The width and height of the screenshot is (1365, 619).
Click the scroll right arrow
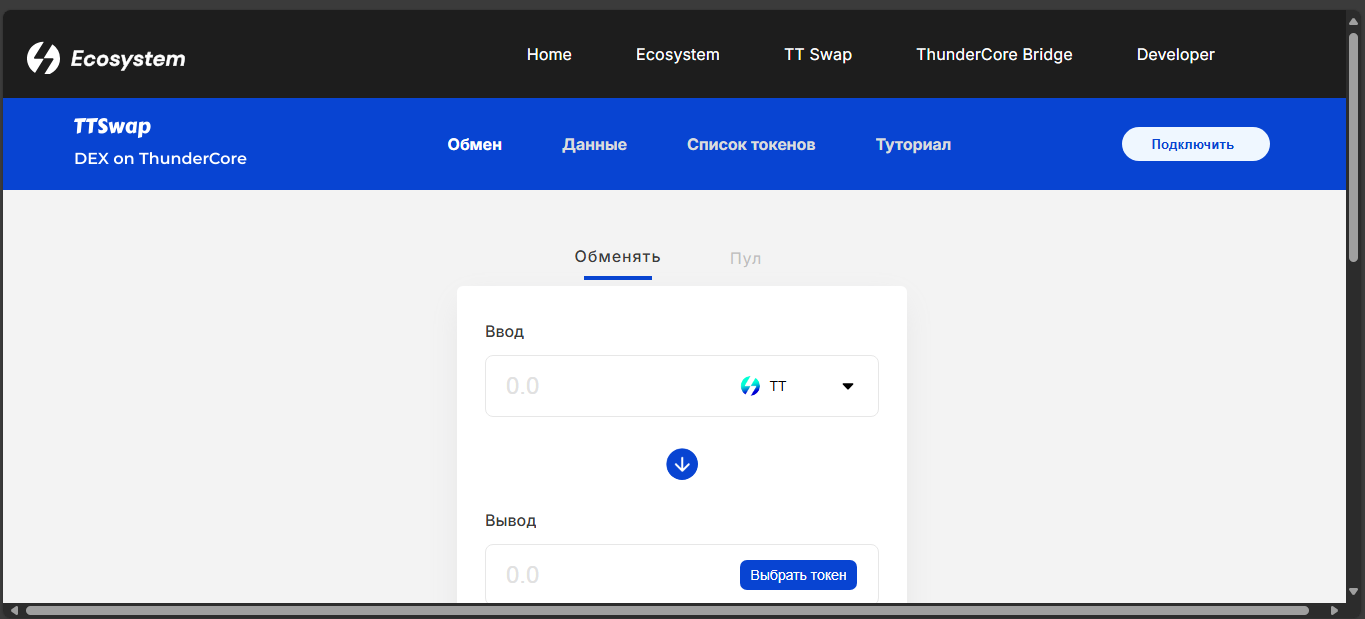pyautogui.click(x=1334, y=610)
